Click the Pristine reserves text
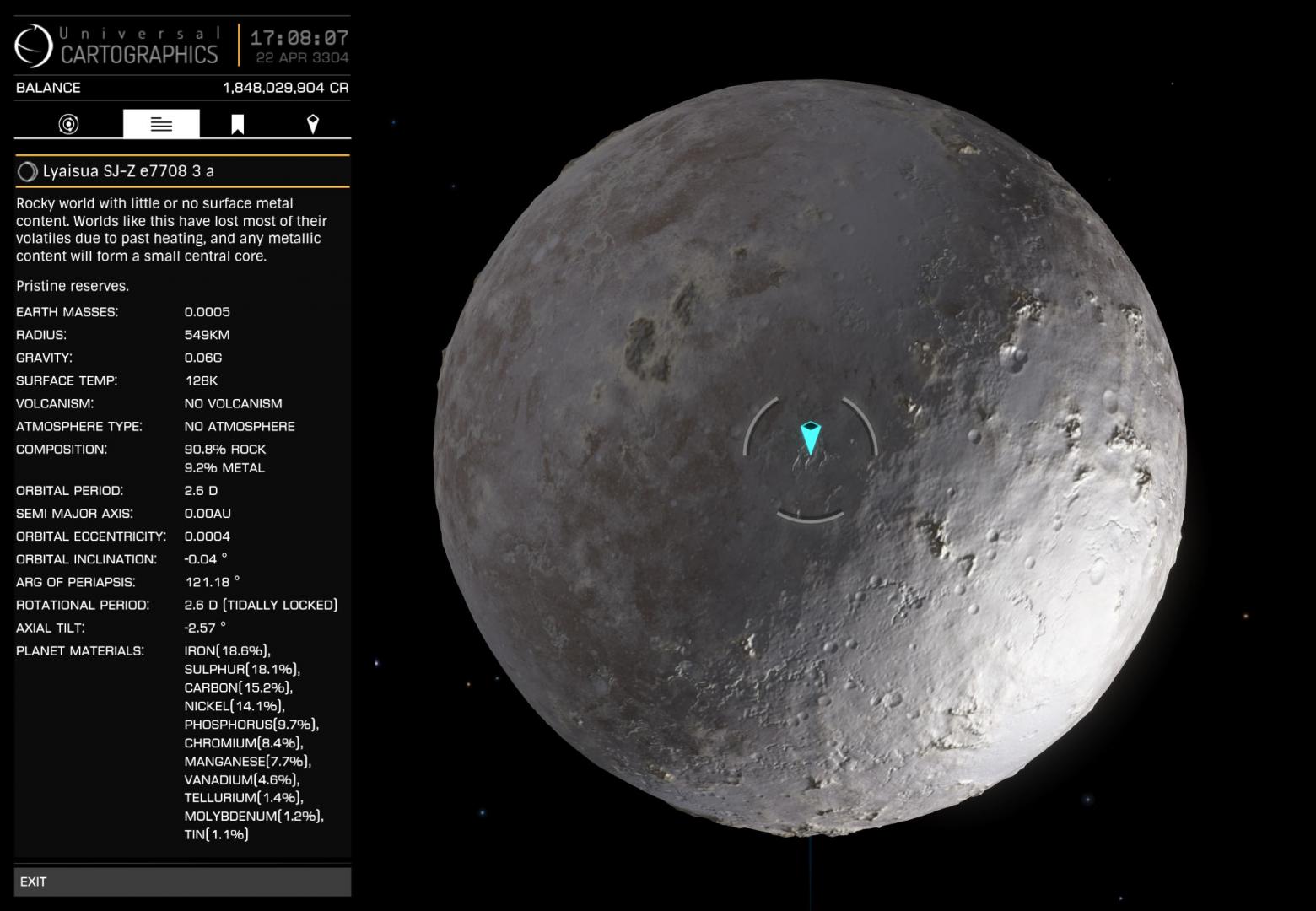The width and height of the screenshot is (1316, 911). (73, 287)
